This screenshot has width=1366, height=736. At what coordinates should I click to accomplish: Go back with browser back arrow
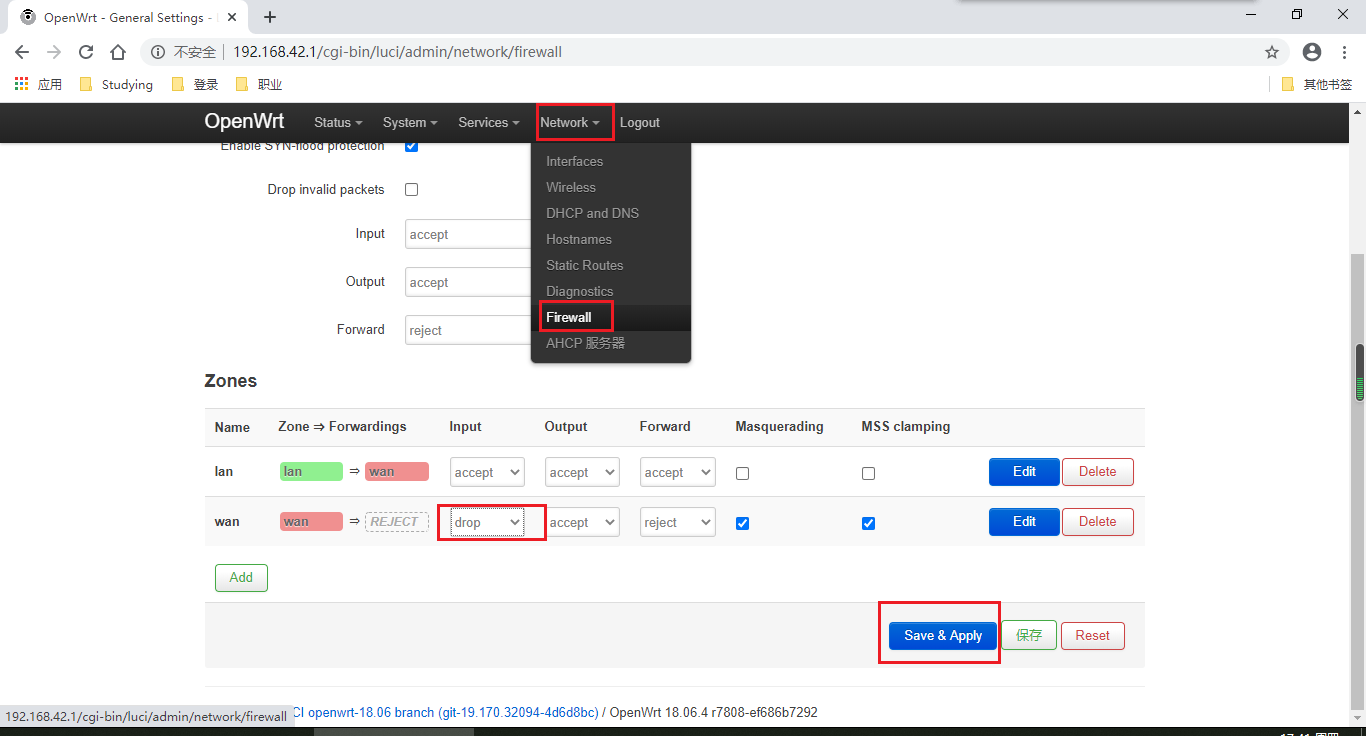point(22,52)
